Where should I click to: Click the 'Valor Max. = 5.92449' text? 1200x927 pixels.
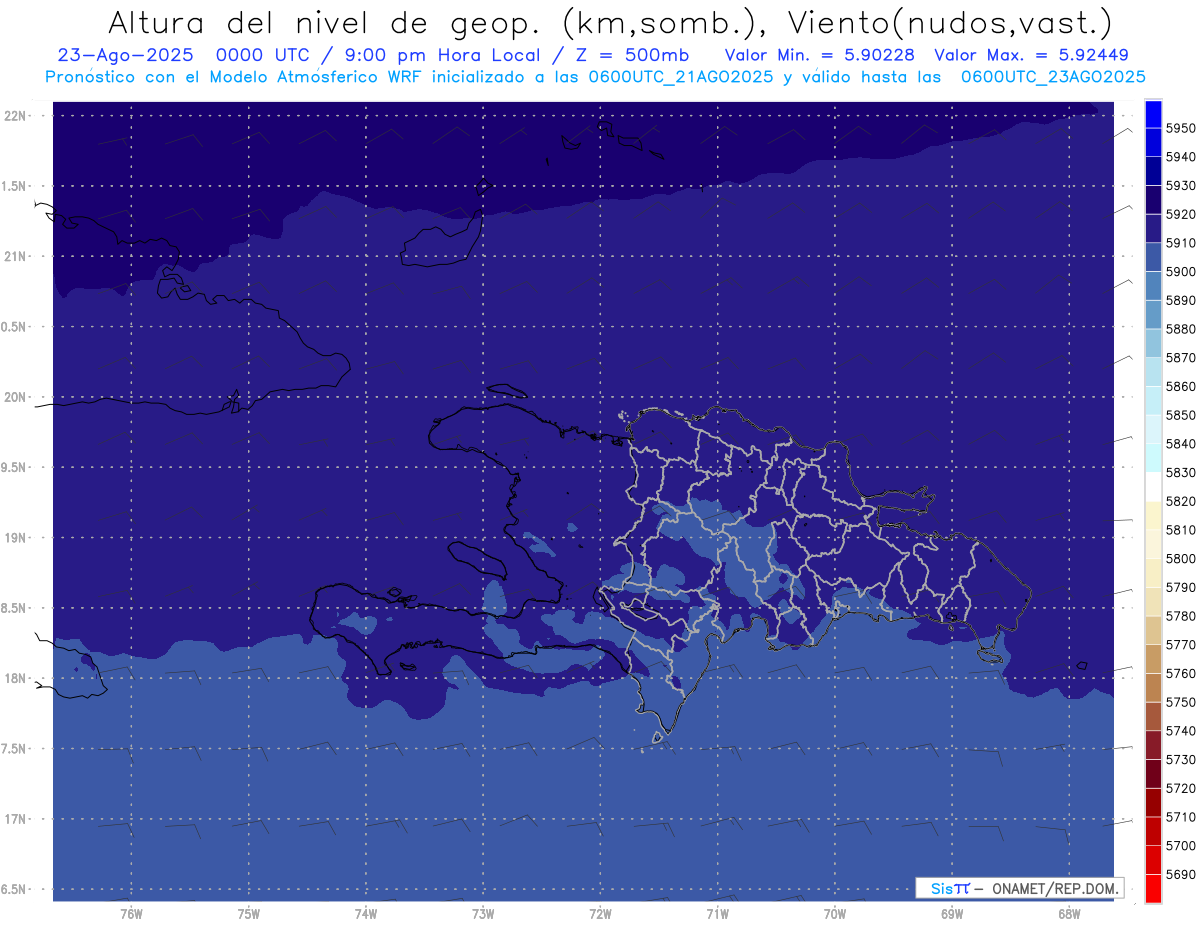click(1031, 55)
